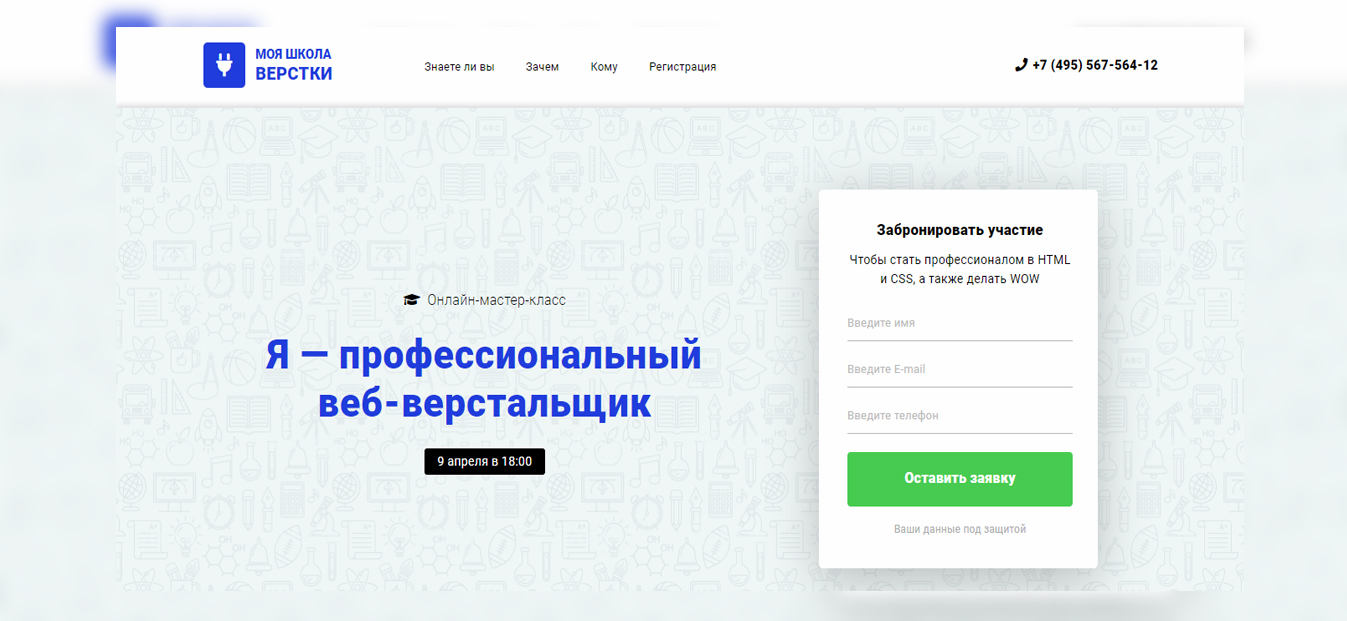Open the 'Знаете ли вы' menu item

pyautogui.click(x=459, y=67)
